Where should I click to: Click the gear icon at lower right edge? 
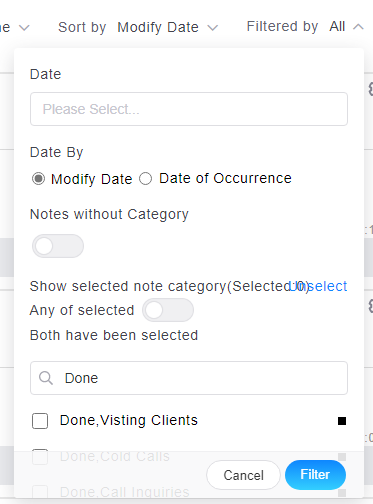tap(370, 306)
